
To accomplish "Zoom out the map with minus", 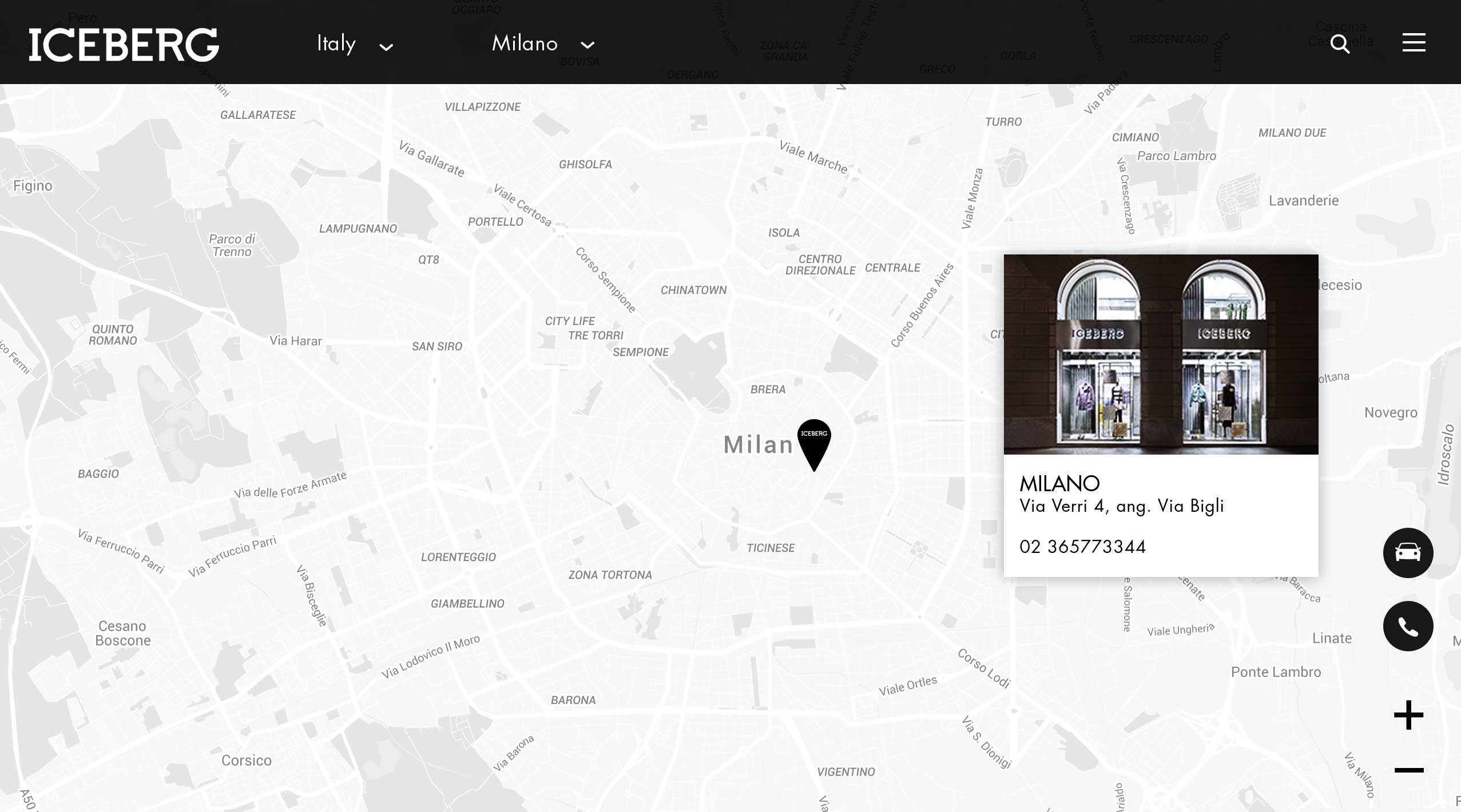I will coord(1409,770).
